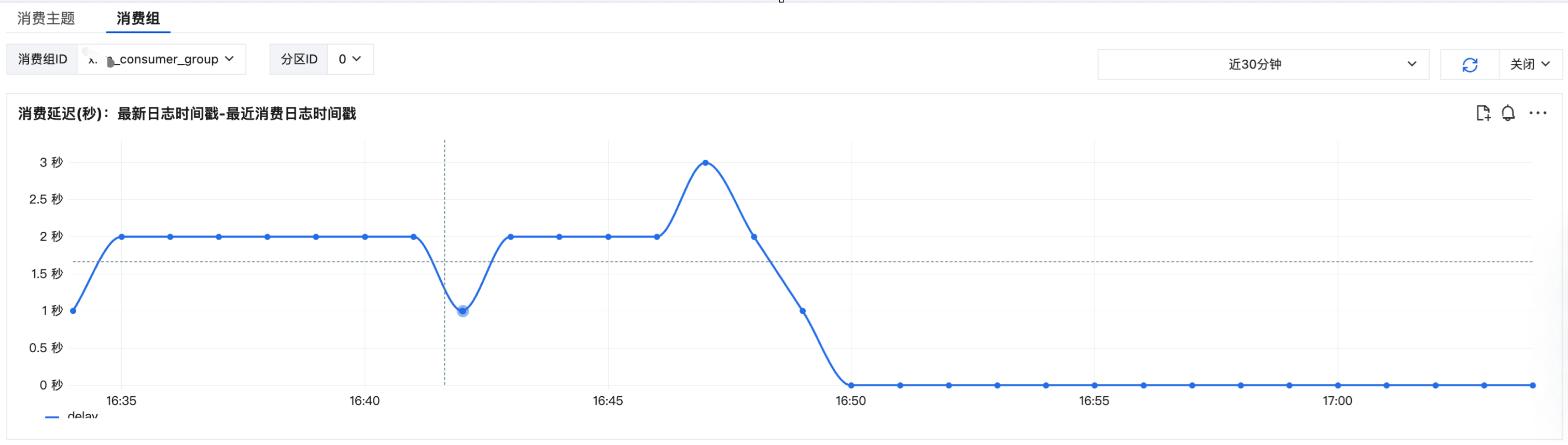
Task: Expand the 关闭 auto-refresh dropdown
Action: pyautogui.click(x=1530, y=64)
